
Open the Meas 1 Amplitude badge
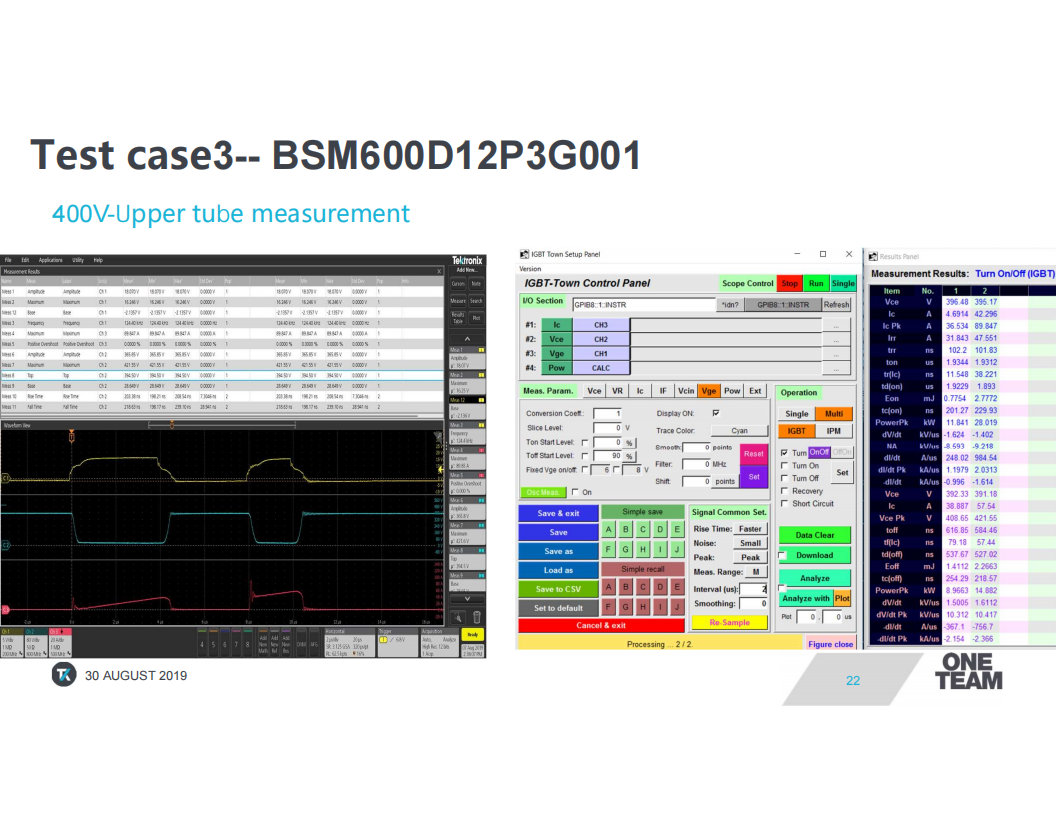click(467, 358)
